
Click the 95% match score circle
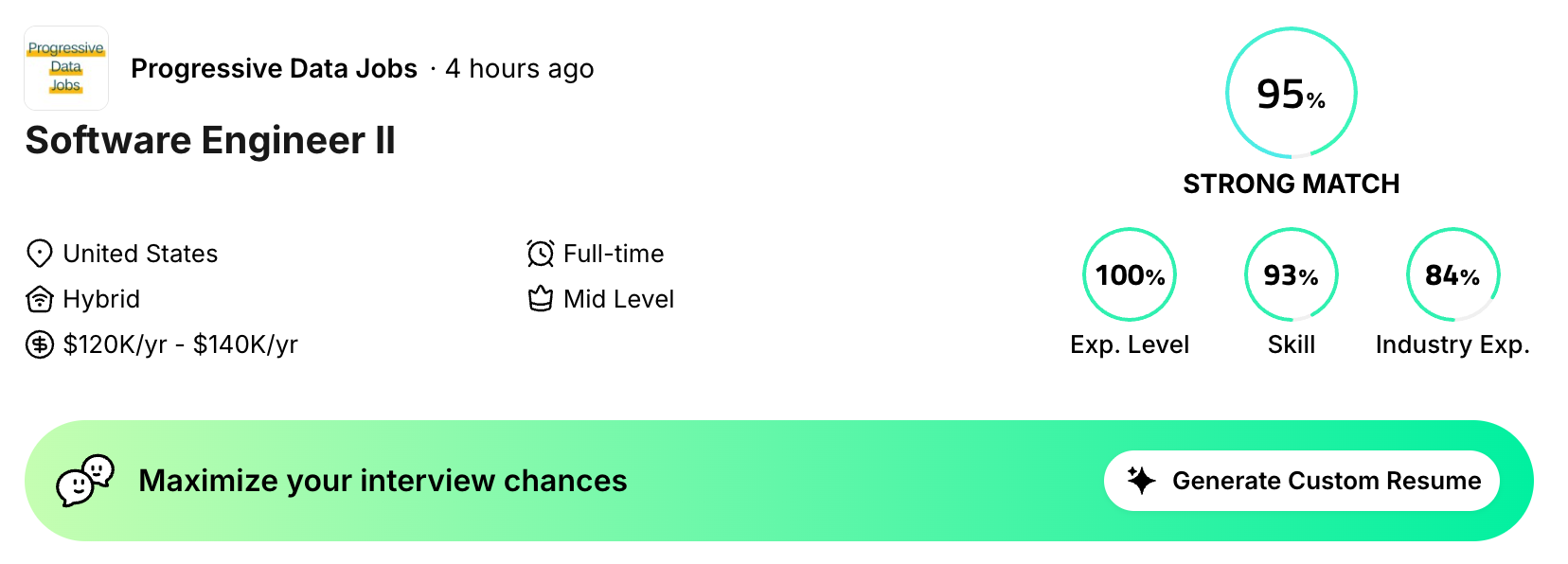pyautogui.click(x=1292, y=93)
